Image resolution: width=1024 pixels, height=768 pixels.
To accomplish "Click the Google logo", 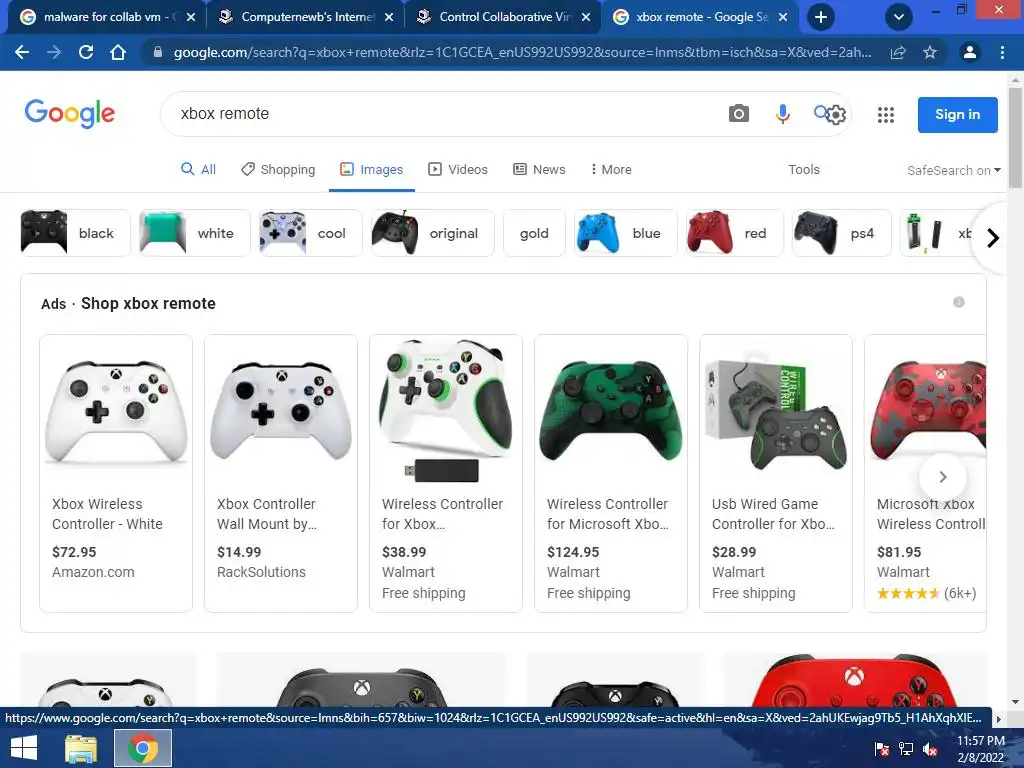I will tap(70, 114).
